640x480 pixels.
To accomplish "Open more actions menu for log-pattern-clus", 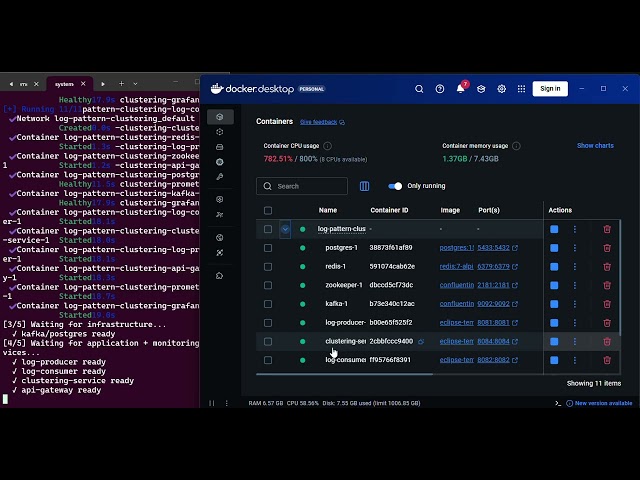I will (575, 229).
